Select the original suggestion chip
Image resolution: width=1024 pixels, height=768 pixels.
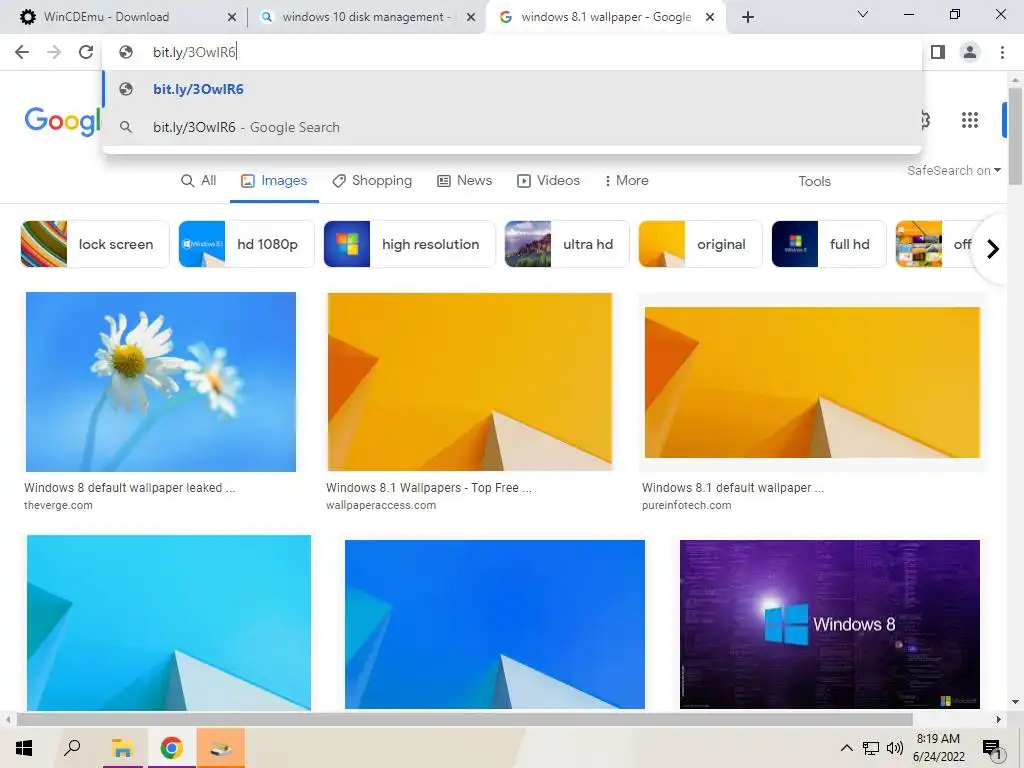click(x=700, y=244)
